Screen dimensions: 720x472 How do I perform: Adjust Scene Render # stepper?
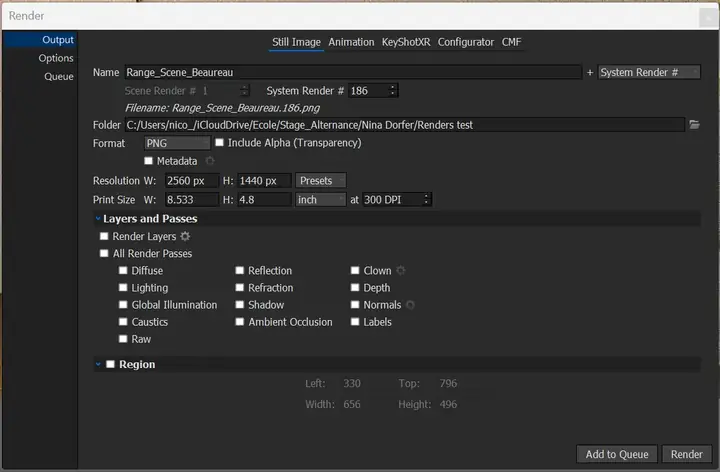[x=244, y=90]
